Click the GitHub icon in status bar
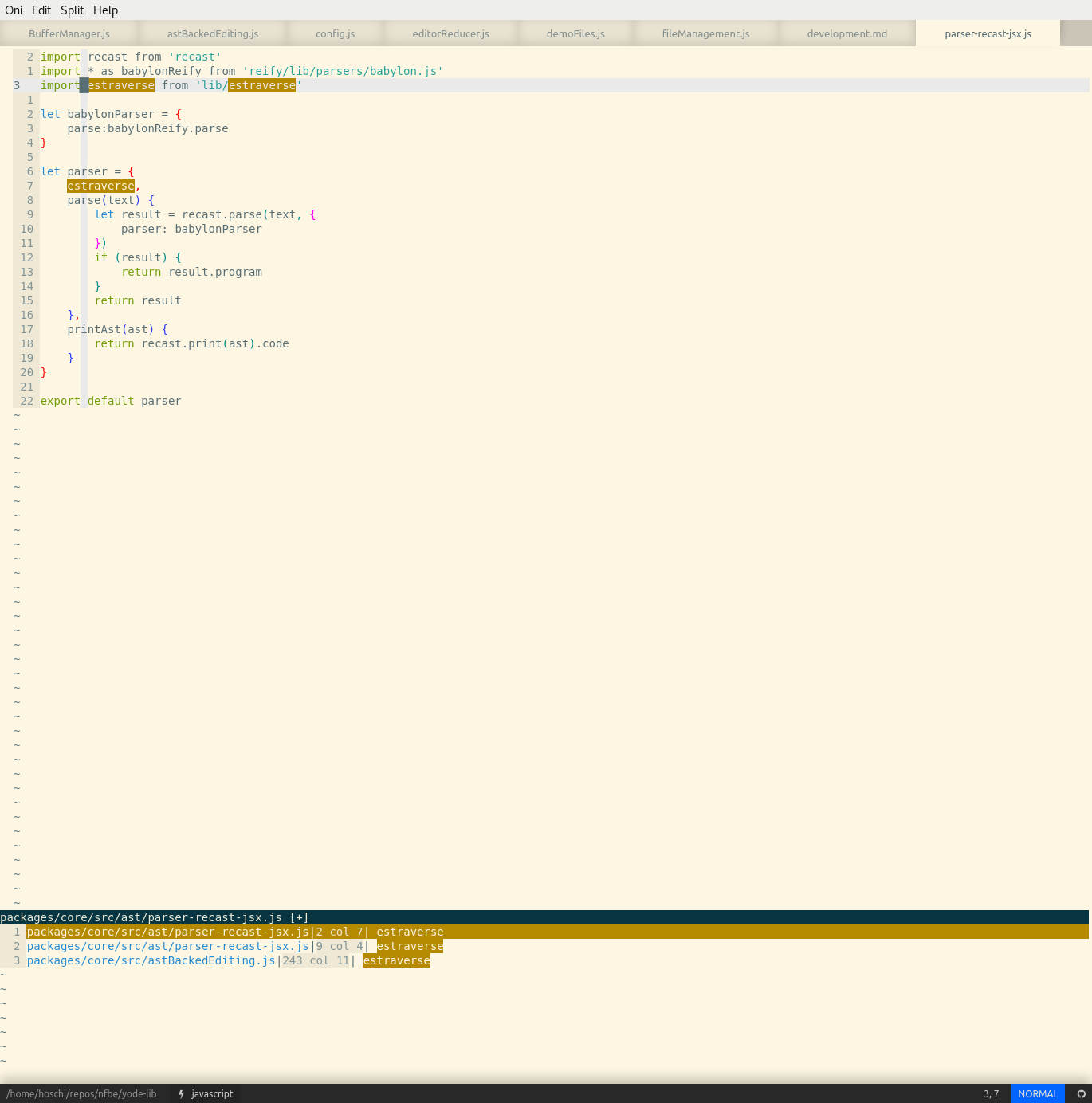The height and width of the screenshot is (1103, 1092). pyautogui.click(x=1082, y=1094)
